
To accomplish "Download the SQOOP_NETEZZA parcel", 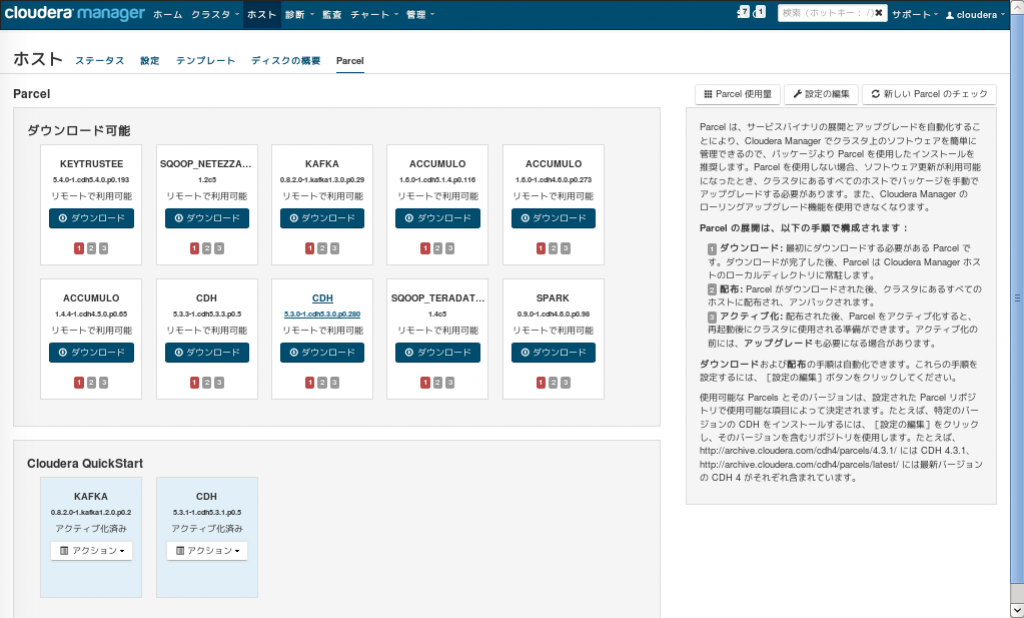I will (x=207, y=218).
